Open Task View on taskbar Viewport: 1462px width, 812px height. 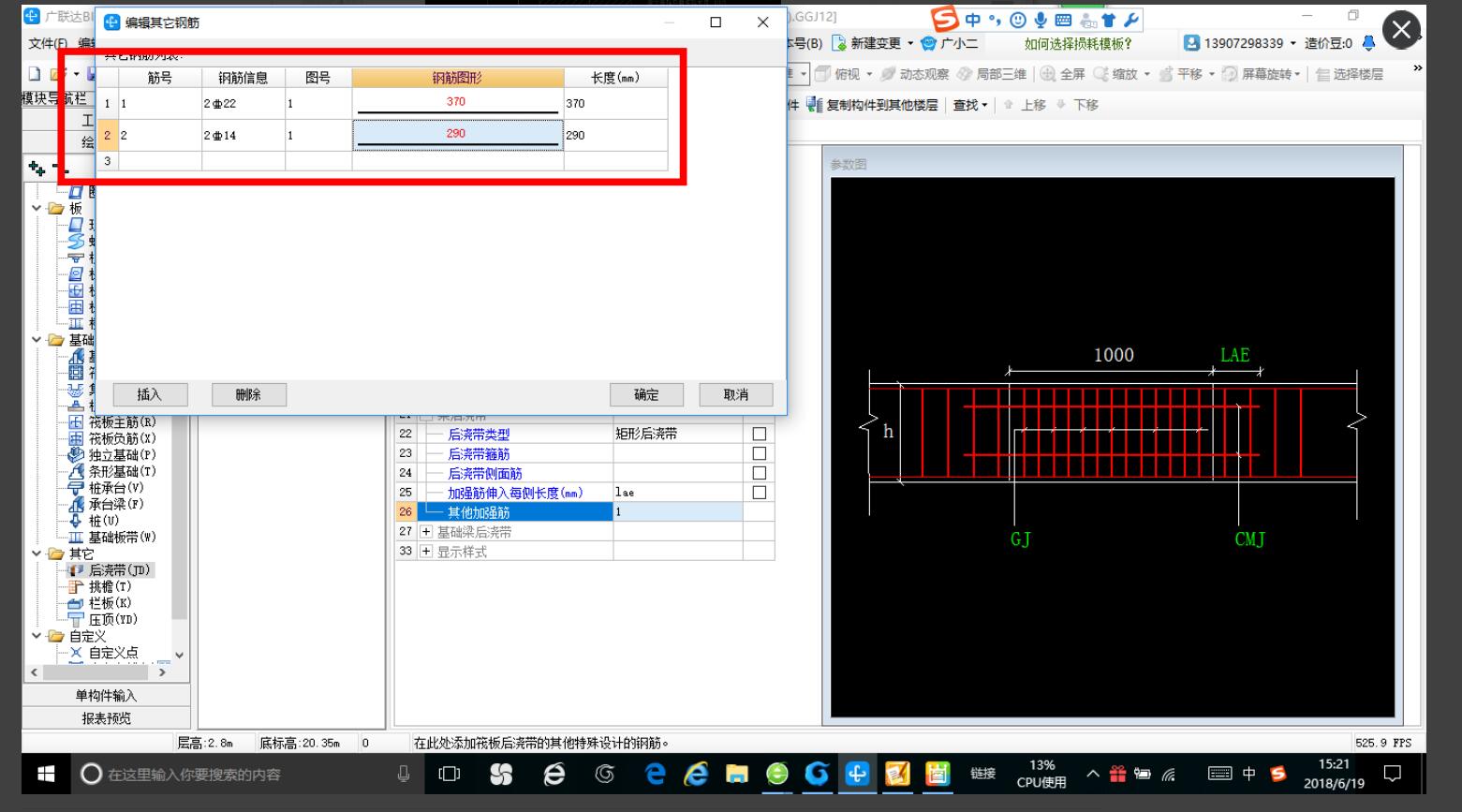(449, 774)
